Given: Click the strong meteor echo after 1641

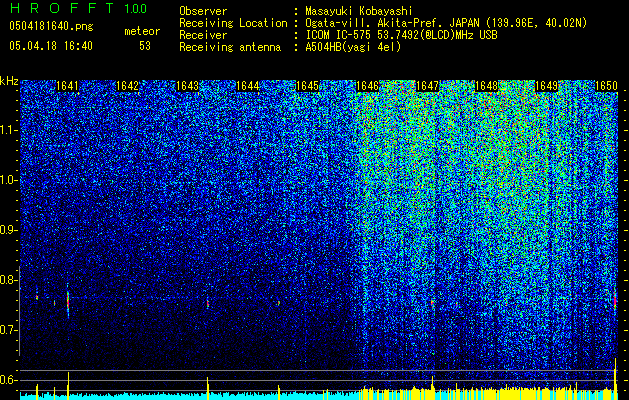Looking at the screenshot, I should pyautogui.click(x=68, y=301).
